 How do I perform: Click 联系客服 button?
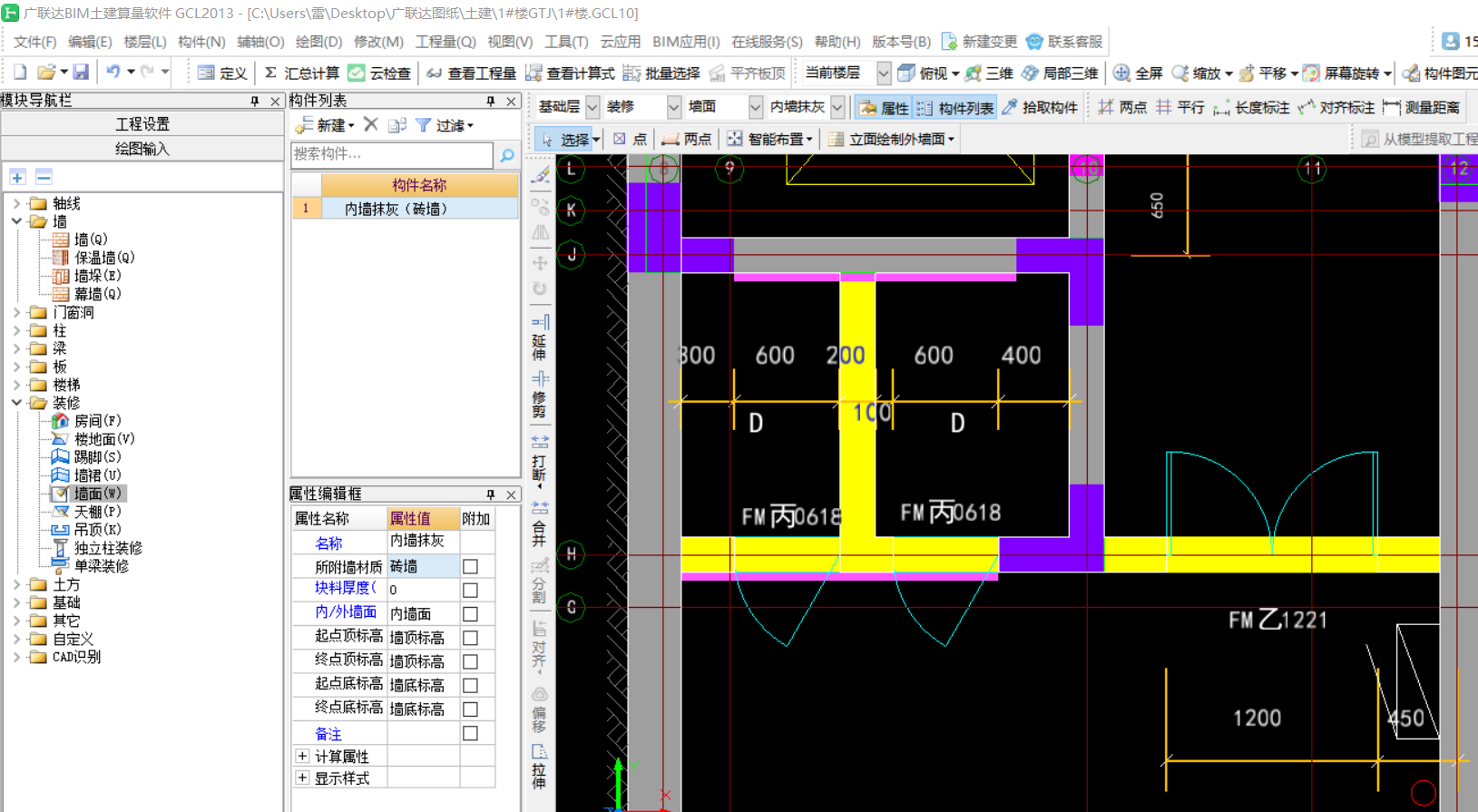click(1065, 42)
